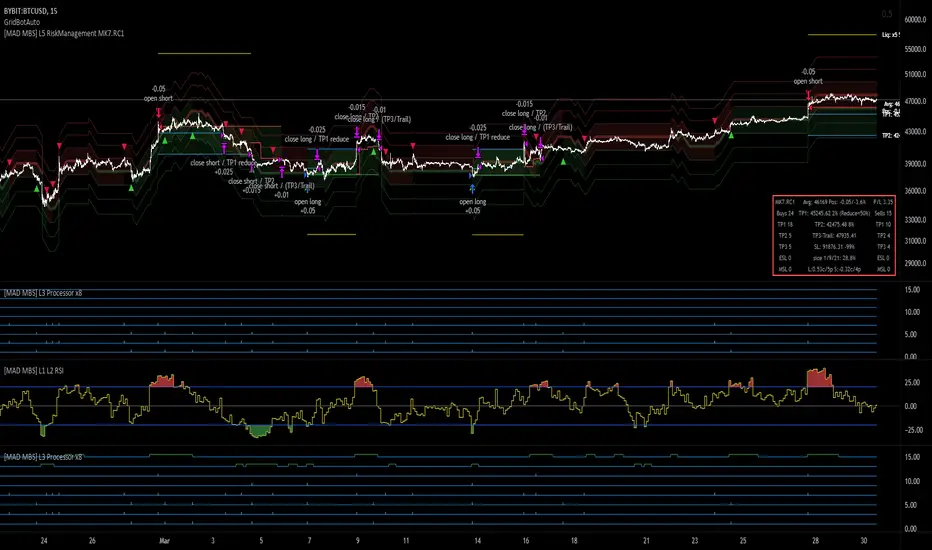
Task: Click the 'open long +0.05' label near date 7
Action: 307,206
